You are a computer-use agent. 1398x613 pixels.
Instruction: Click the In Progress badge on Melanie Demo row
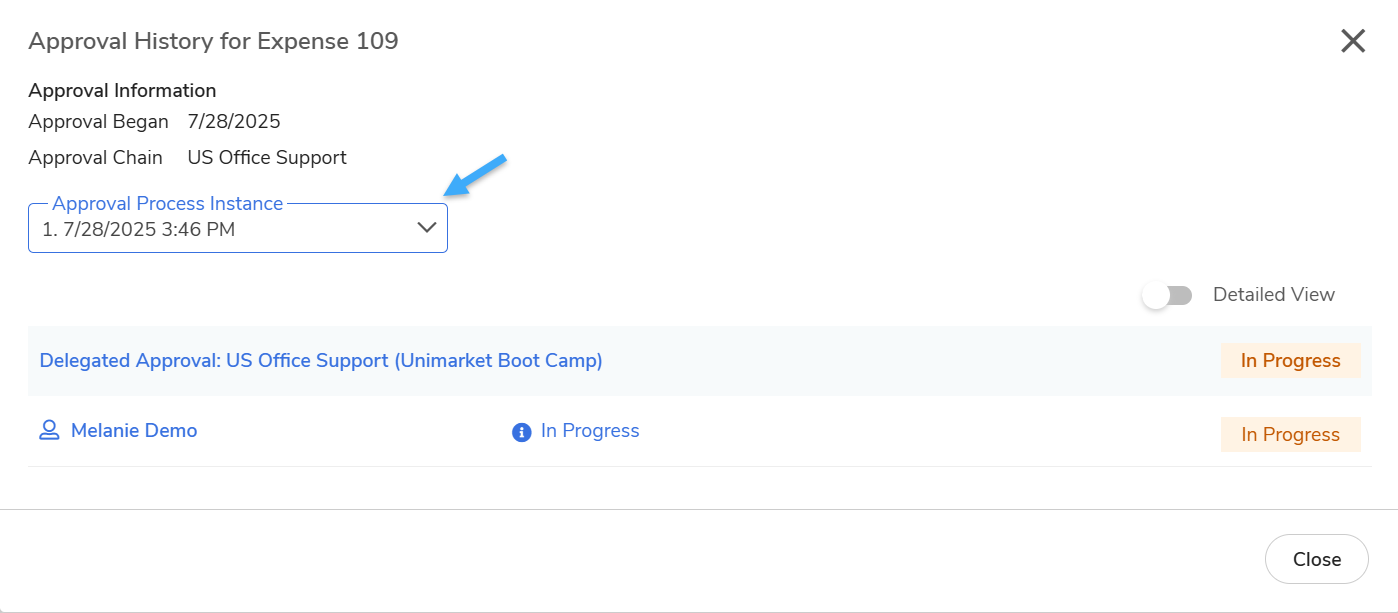pyautogui.click(x=1290, y=435)
